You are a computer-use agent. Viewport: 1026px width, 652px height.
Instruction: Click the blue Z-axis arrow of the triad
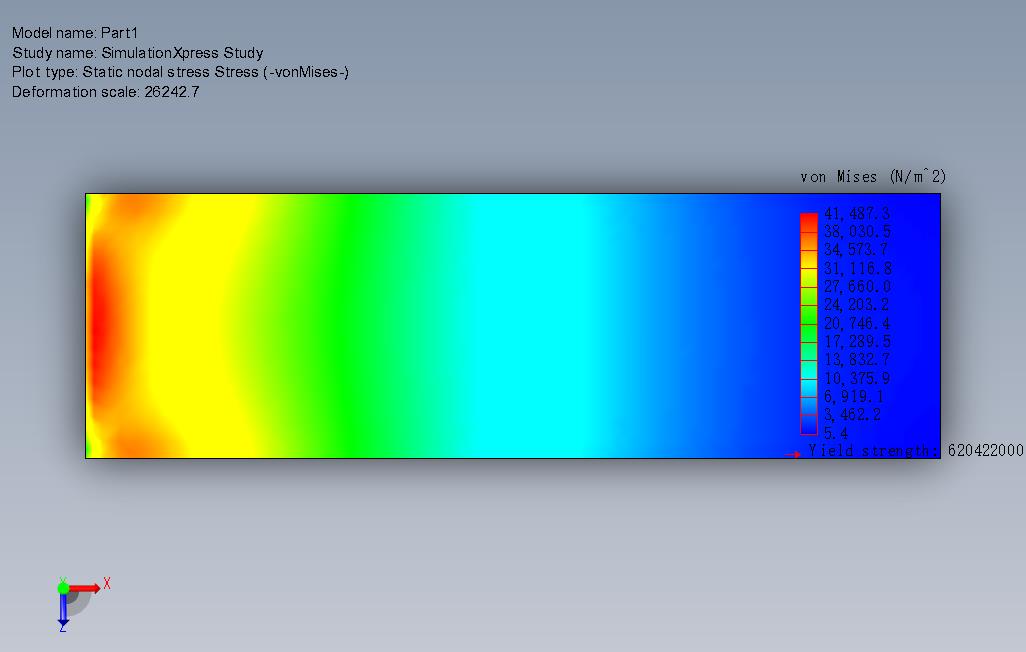coord(63,609)
